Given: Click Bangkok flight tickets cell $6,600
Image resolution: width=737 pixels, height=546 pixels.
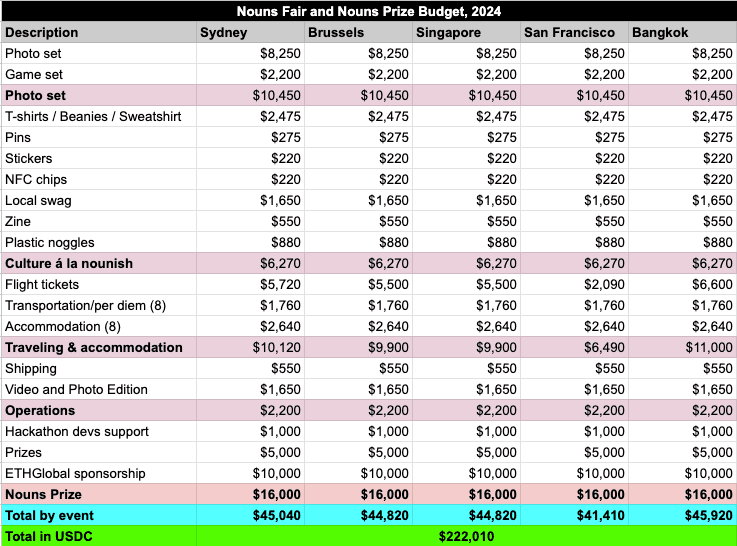Looking at the screenshot, I should 708,284.
